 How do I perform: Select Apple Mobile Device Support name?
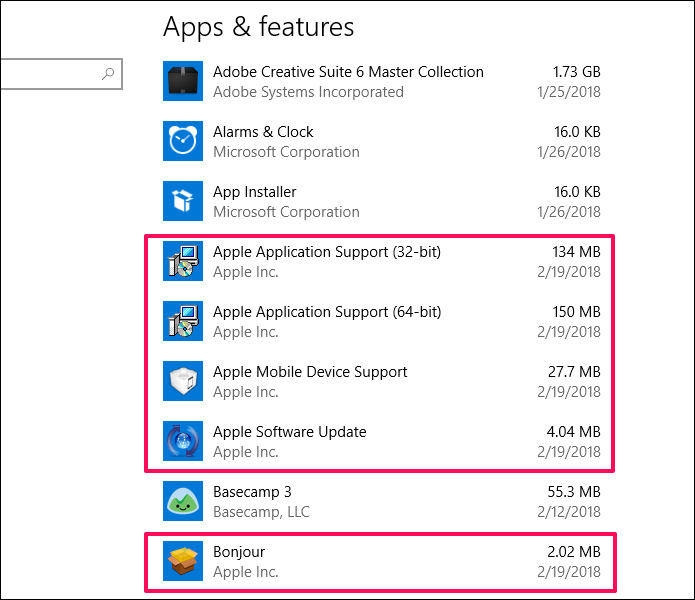click(x=310, y=372)
